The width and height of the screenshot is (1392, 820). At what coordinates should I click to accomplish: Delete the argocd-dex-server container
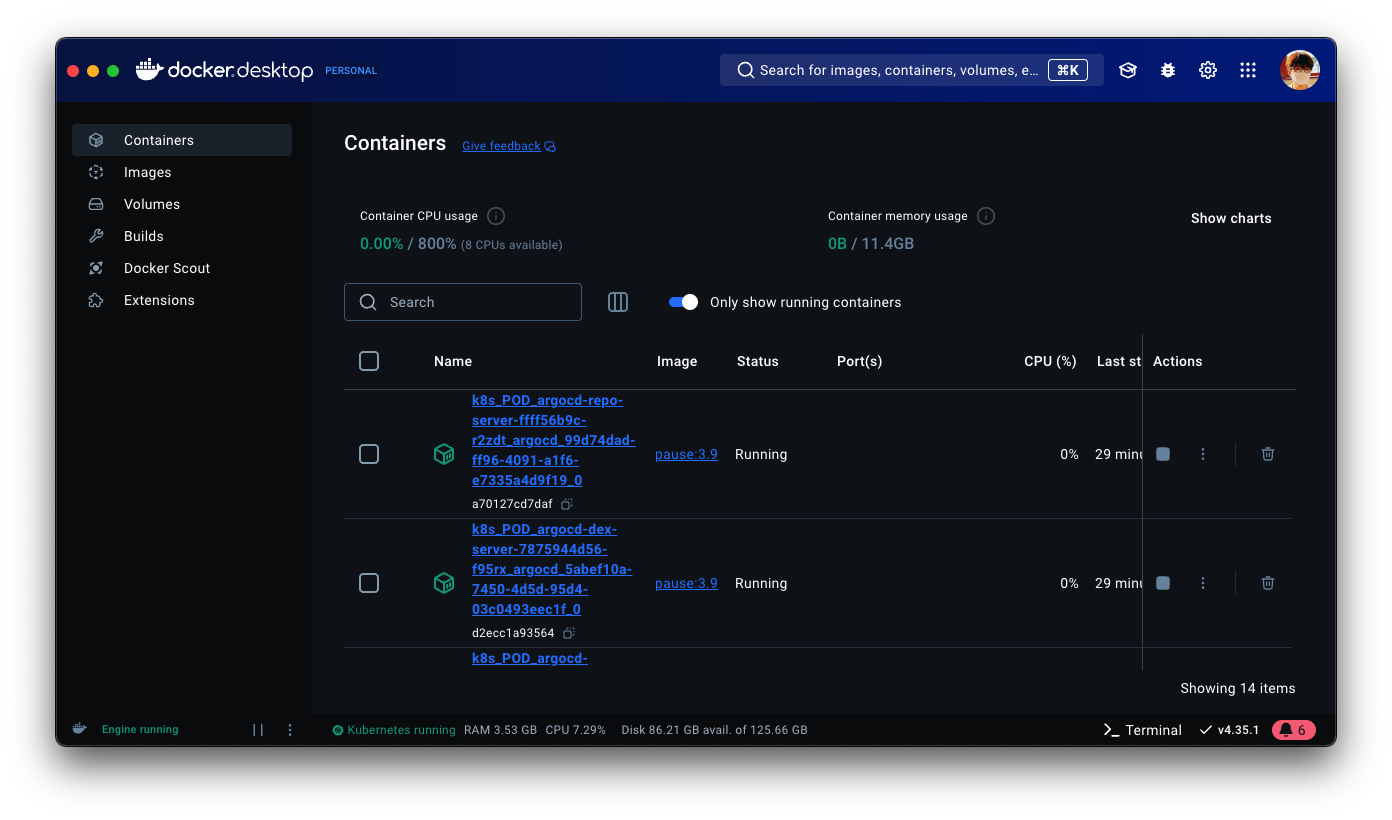pos(1268,583)
